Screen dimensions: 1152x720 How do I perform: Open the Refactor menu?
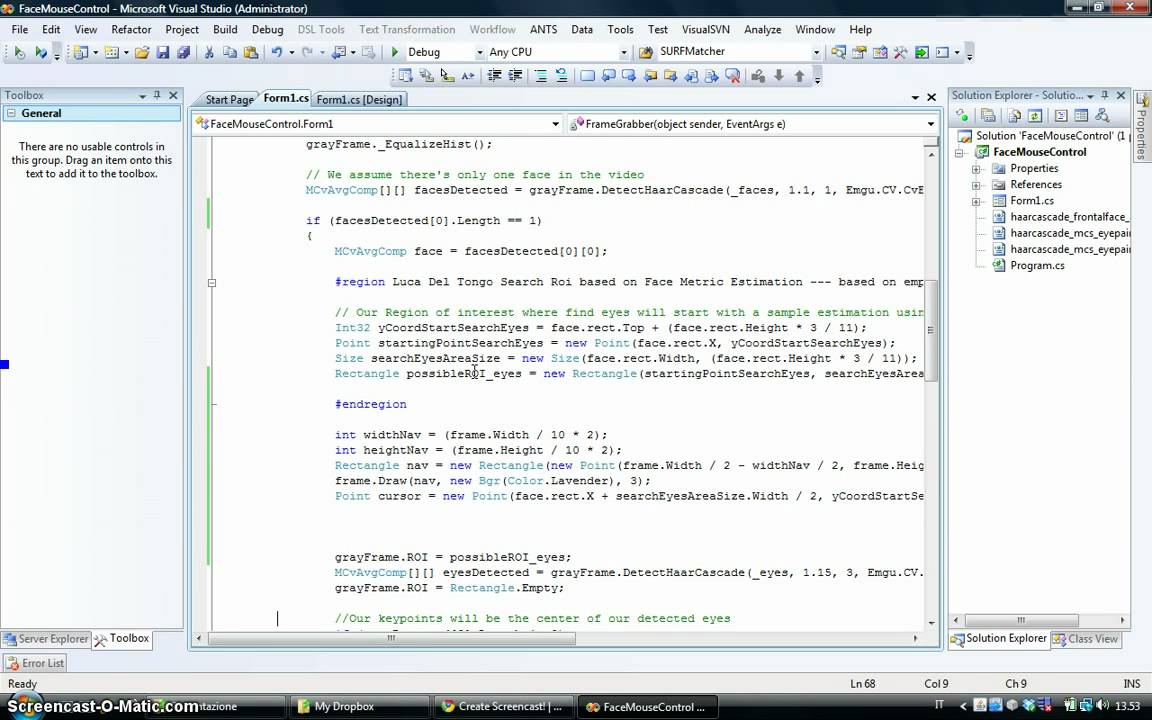pyautogui.click(x=131, y=29)
